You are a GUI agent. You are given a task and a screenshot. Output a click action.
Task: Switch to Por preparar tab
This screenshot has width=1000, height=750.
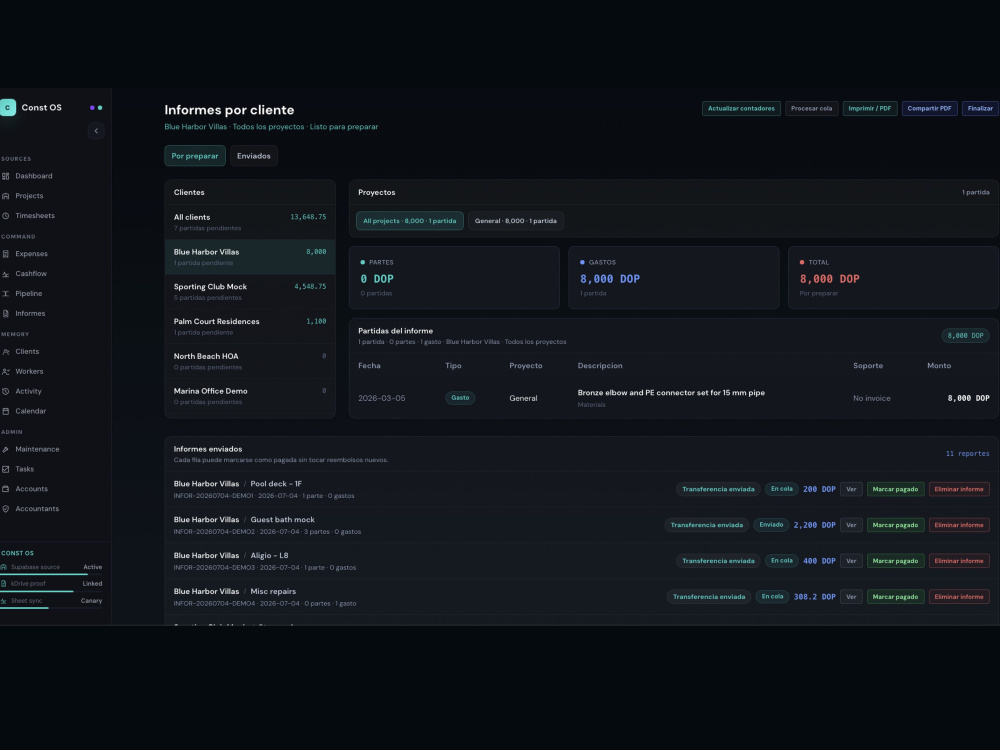tap(195, 156)
